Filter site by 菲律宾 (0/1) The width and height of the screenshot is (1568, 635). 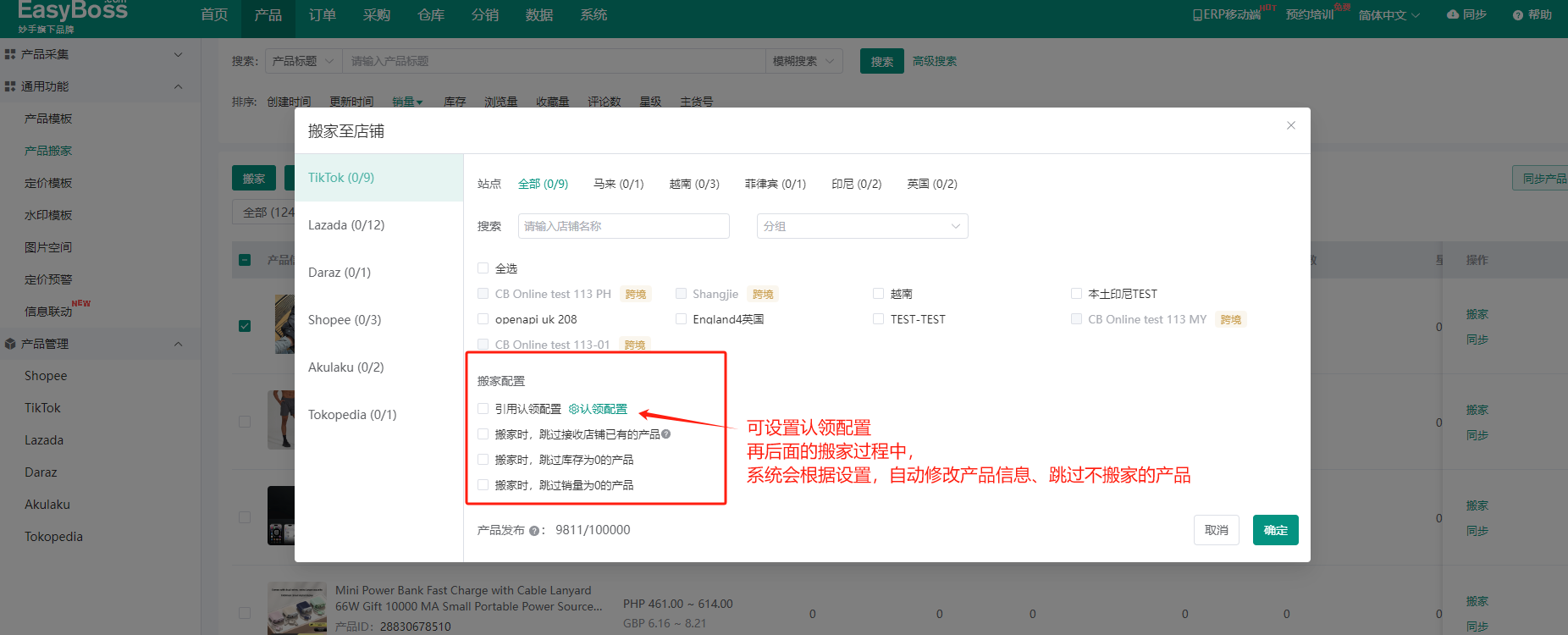[x=775, y=184]
